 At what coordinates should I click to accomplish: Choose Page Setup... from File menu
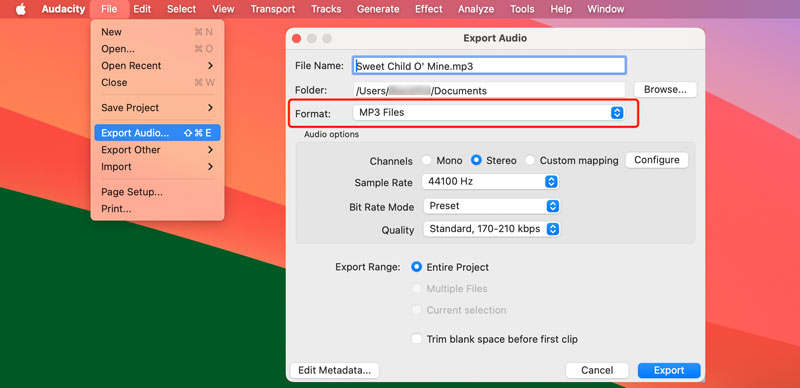157,192
